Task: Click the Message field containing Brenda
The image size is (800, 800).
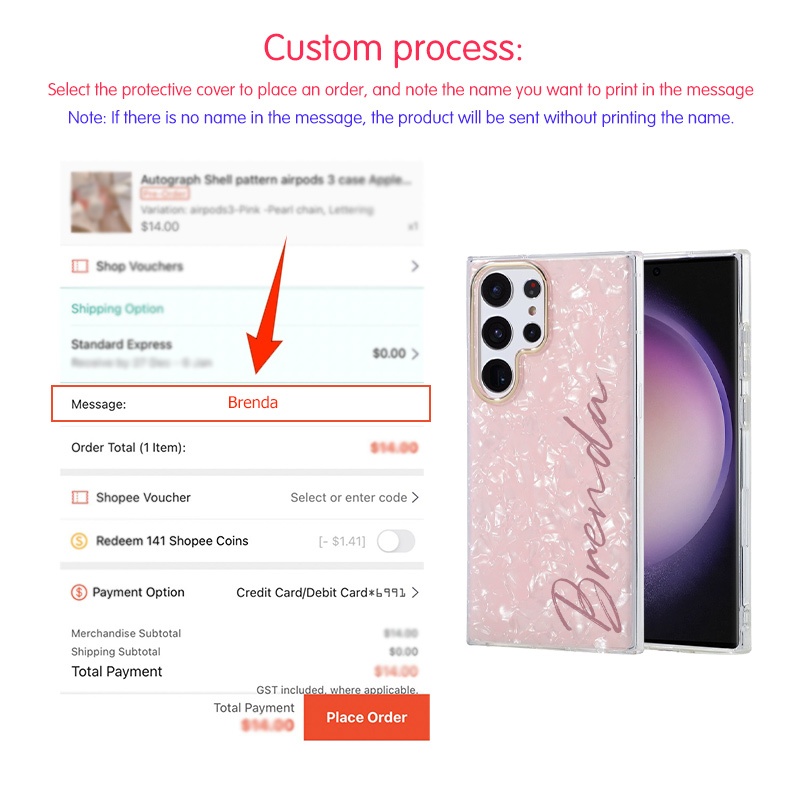Action: coord(241,404)
